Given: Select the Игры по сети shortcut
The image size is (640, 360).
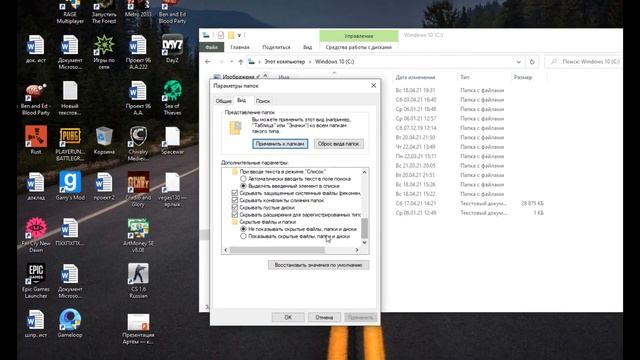Looking at the screenshot, I should coord(104,52).
